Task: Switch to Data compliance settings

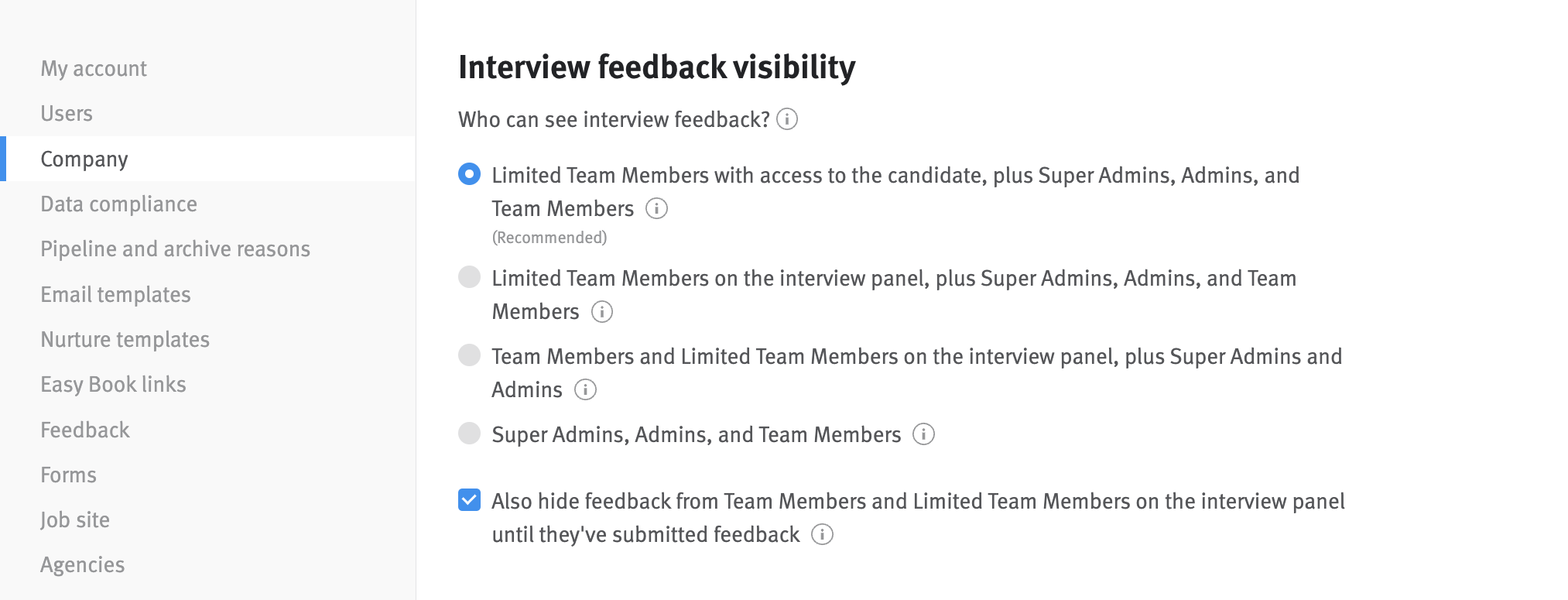Action: coord(119,204)
